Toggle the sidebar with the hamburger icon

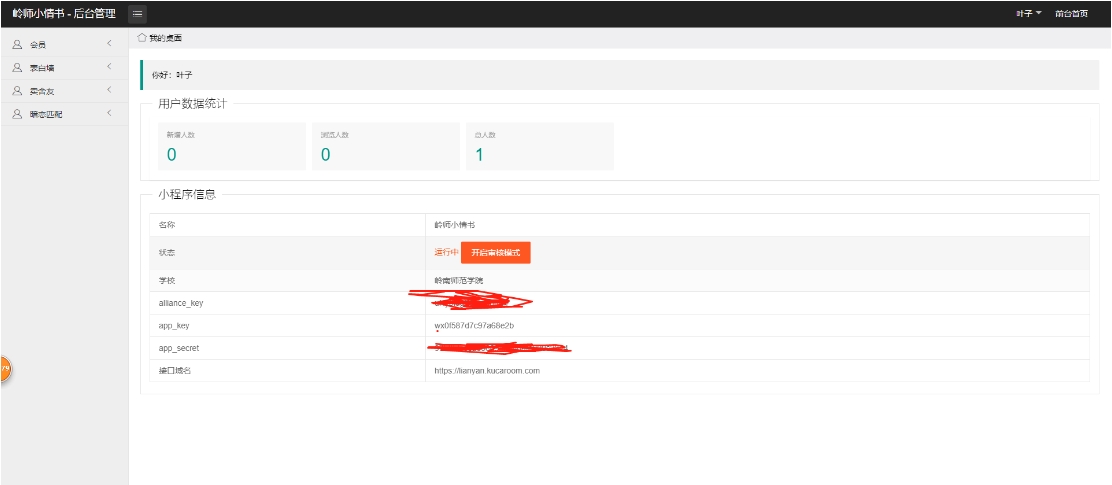(138, 13)
